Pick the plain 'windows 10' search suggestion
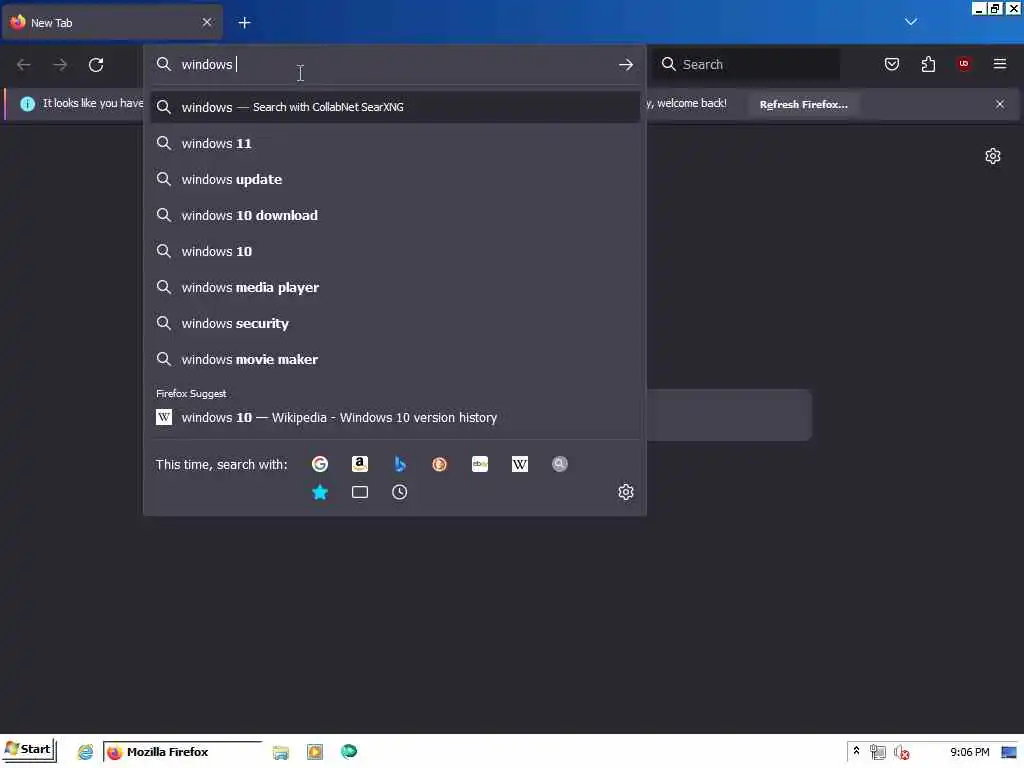1024x768 pixels. (x=395, y=251)
